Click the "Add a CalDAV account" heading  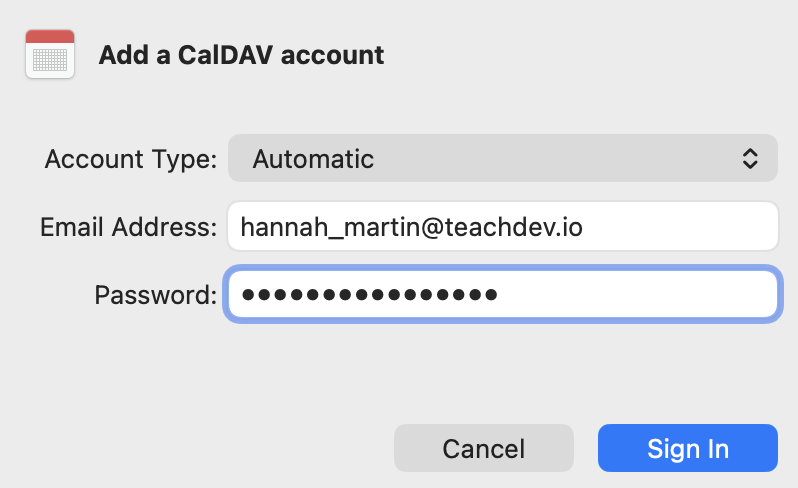241,54
